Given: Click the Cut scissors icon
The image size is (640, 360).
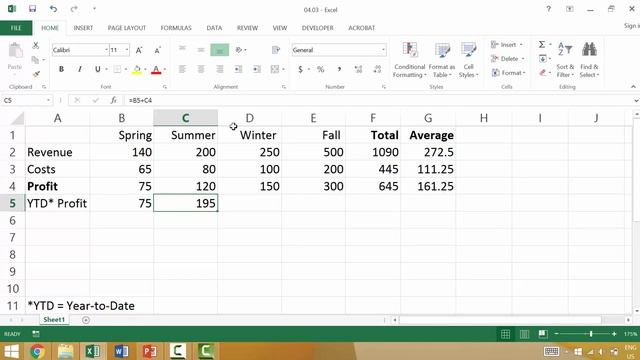Looking at the screenshot, I should (36, 45).
